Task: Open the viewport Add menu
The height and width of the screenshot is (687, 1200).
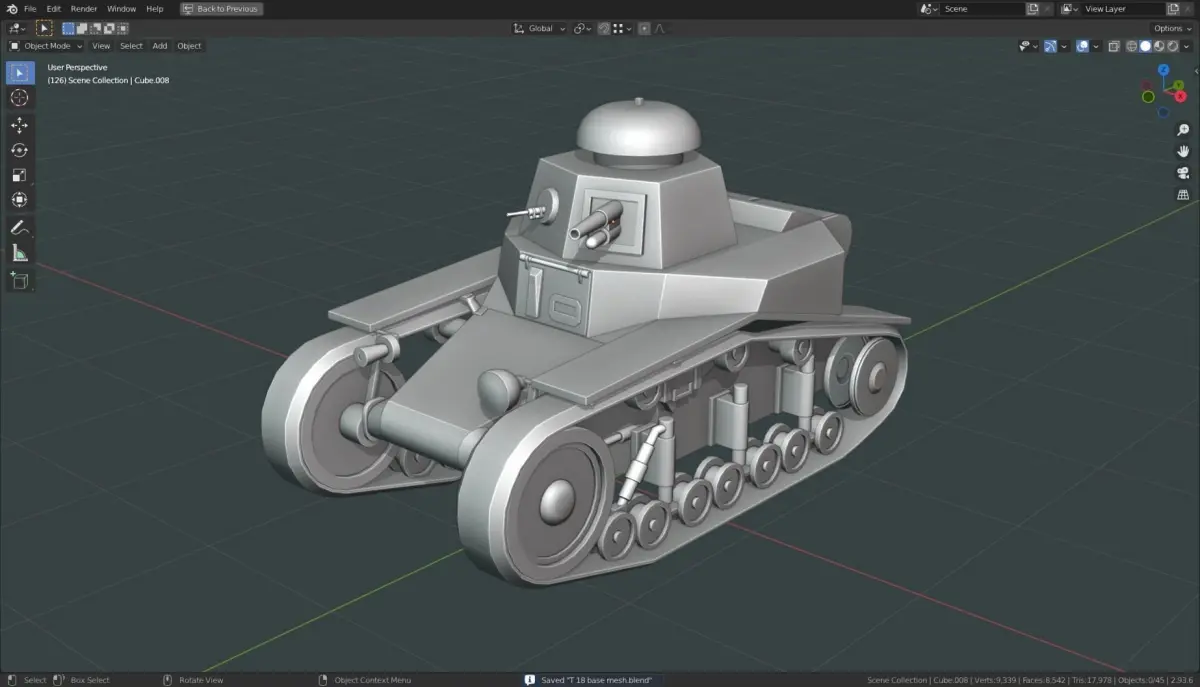Action: click(x=160, y=46)
